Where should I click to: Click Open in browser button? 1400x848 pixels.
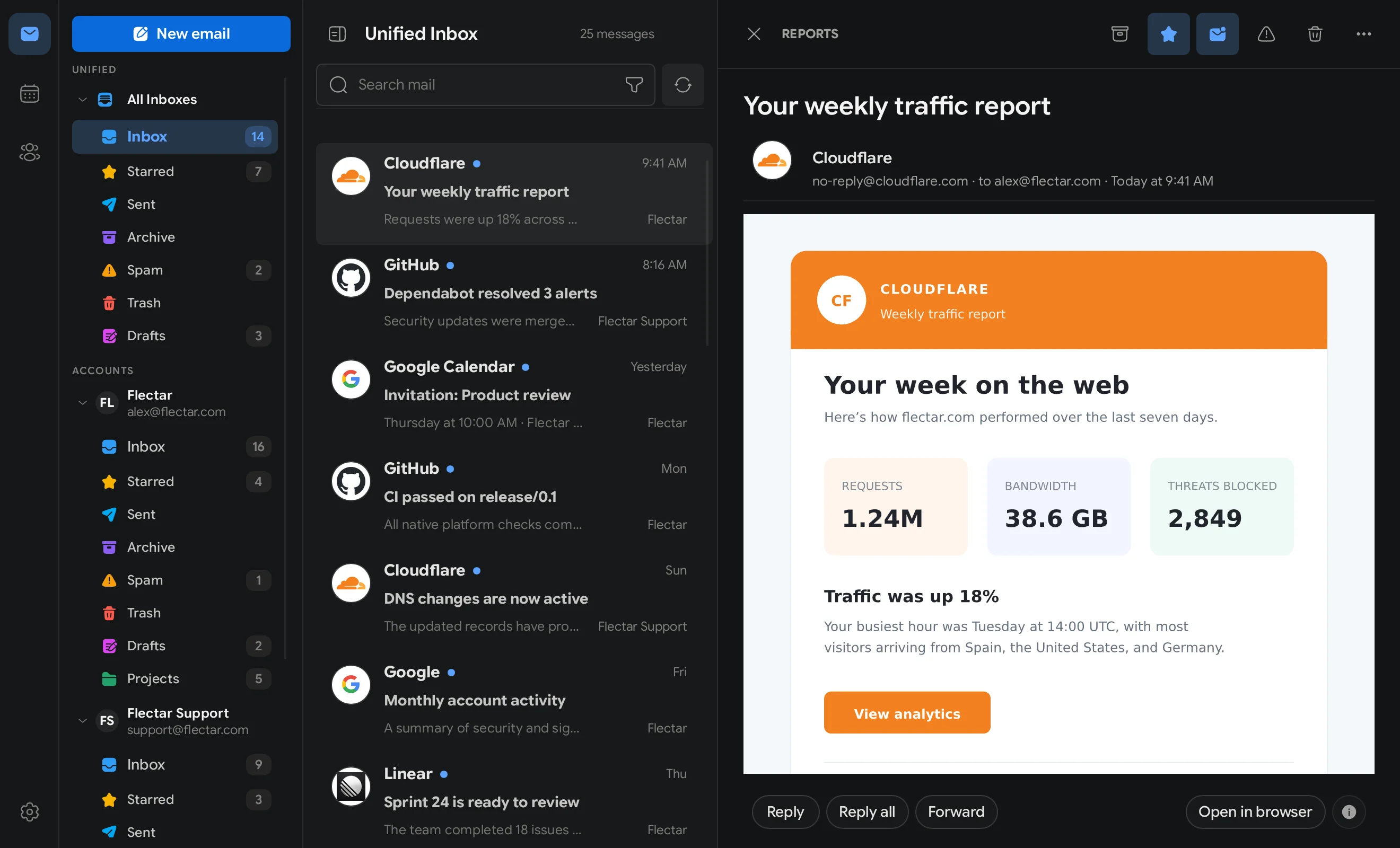click(1255, 811)
